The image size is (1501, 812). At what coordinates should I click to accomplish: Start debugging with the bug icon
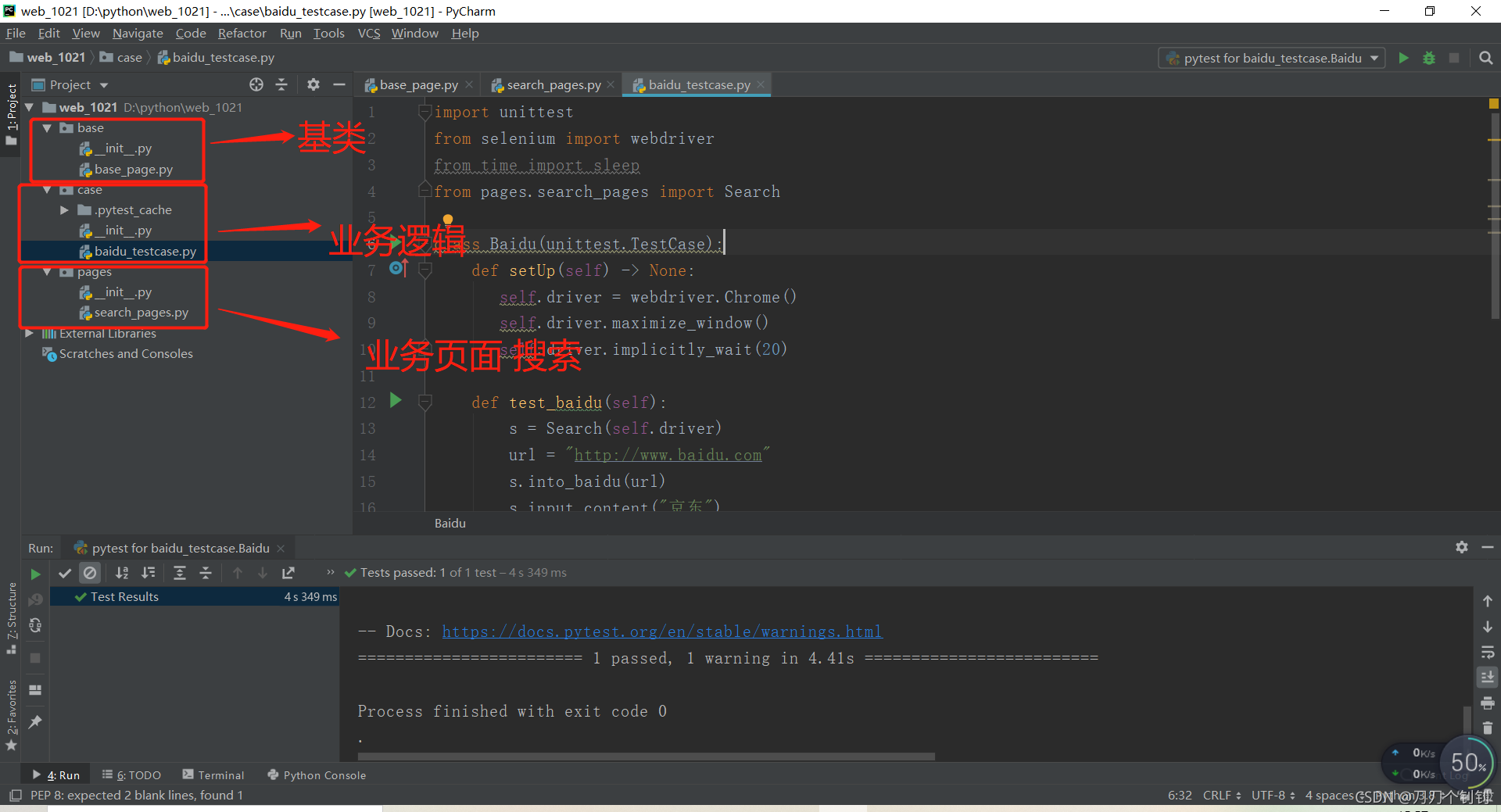[x=1429, y=57]
